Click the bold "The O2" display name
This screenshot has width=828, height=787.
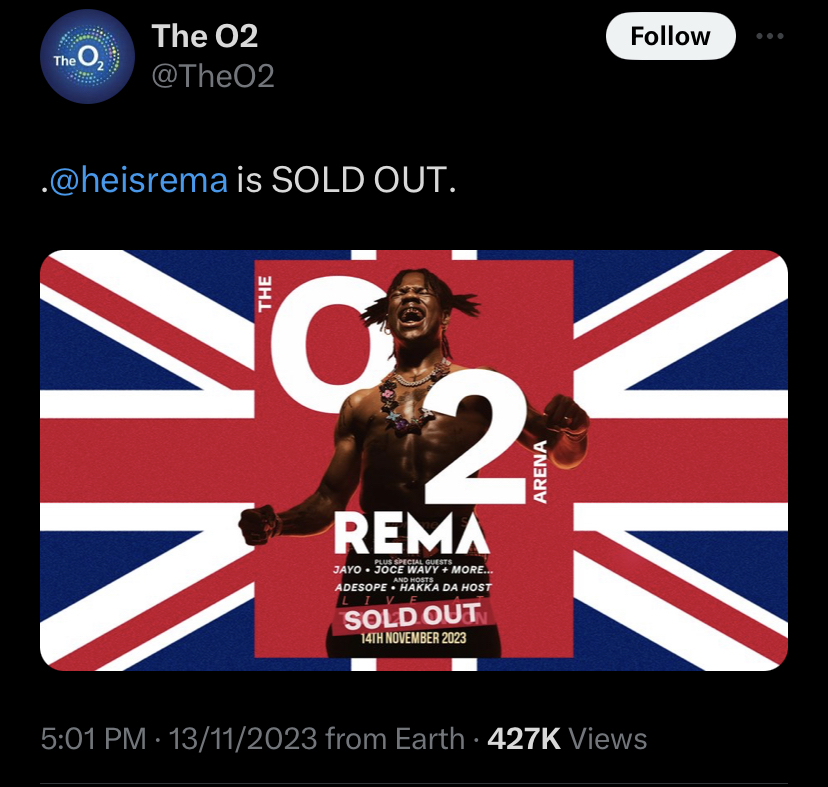click(205, 36)
